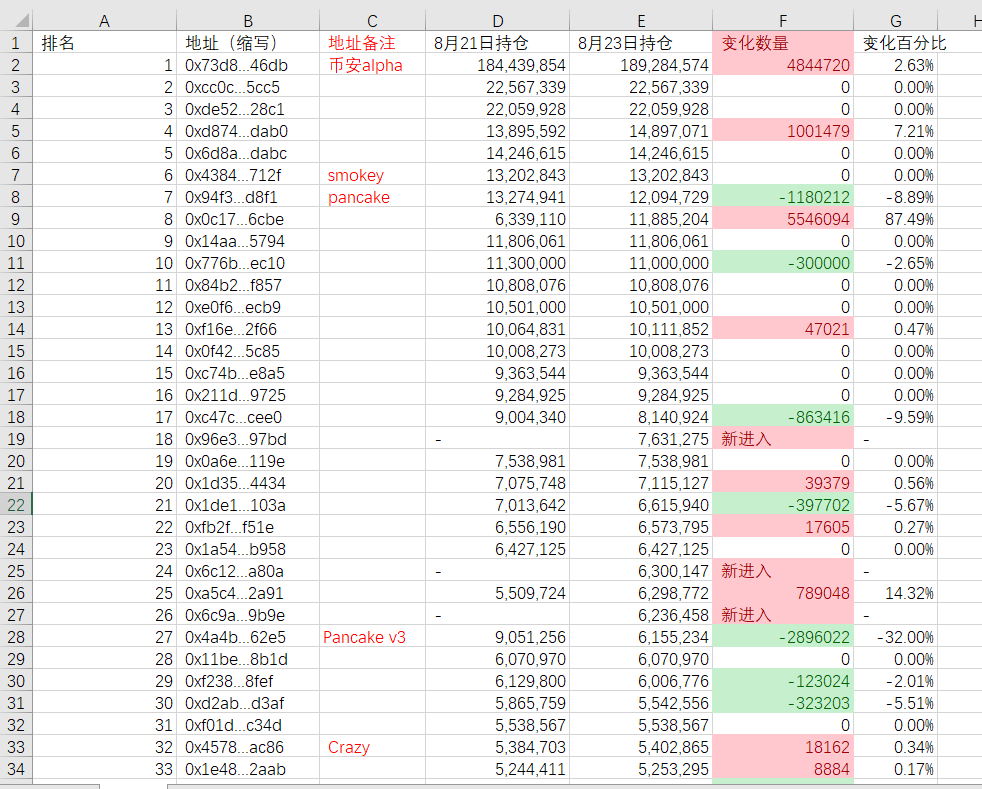This screenshot has height=789, width=982.
Task: Select '新进入' cell for 0x6c9a...9b9e
Action: [x=783, y=615]
